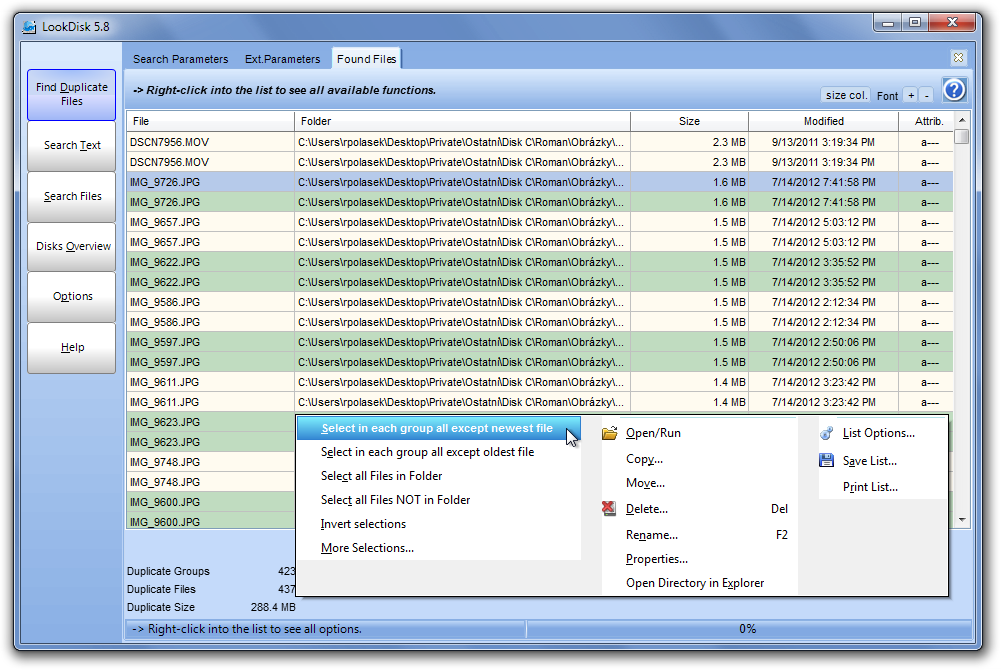Sort by the Attrib. column header

(x=926, y=121)
